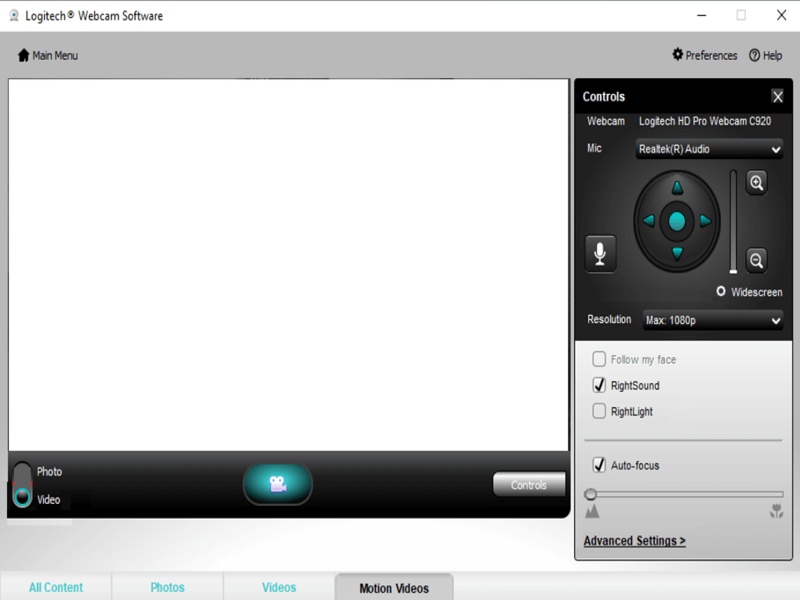
Task: Set focus to macro with the flower icon
Action: click(777, 508)
